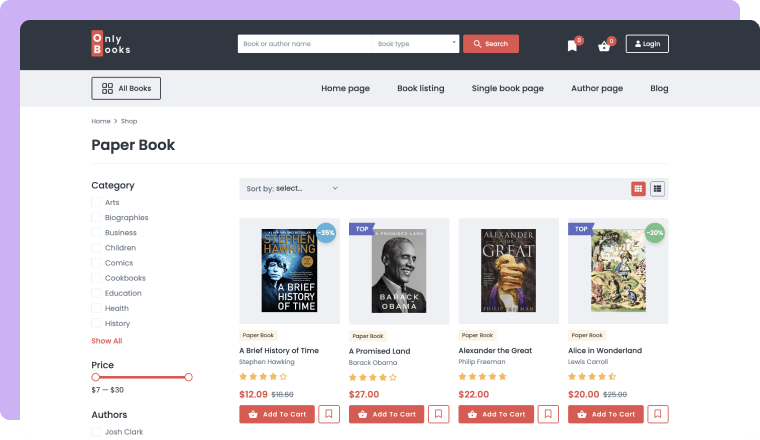Click author name Lewis Carroll

(587, 361)
